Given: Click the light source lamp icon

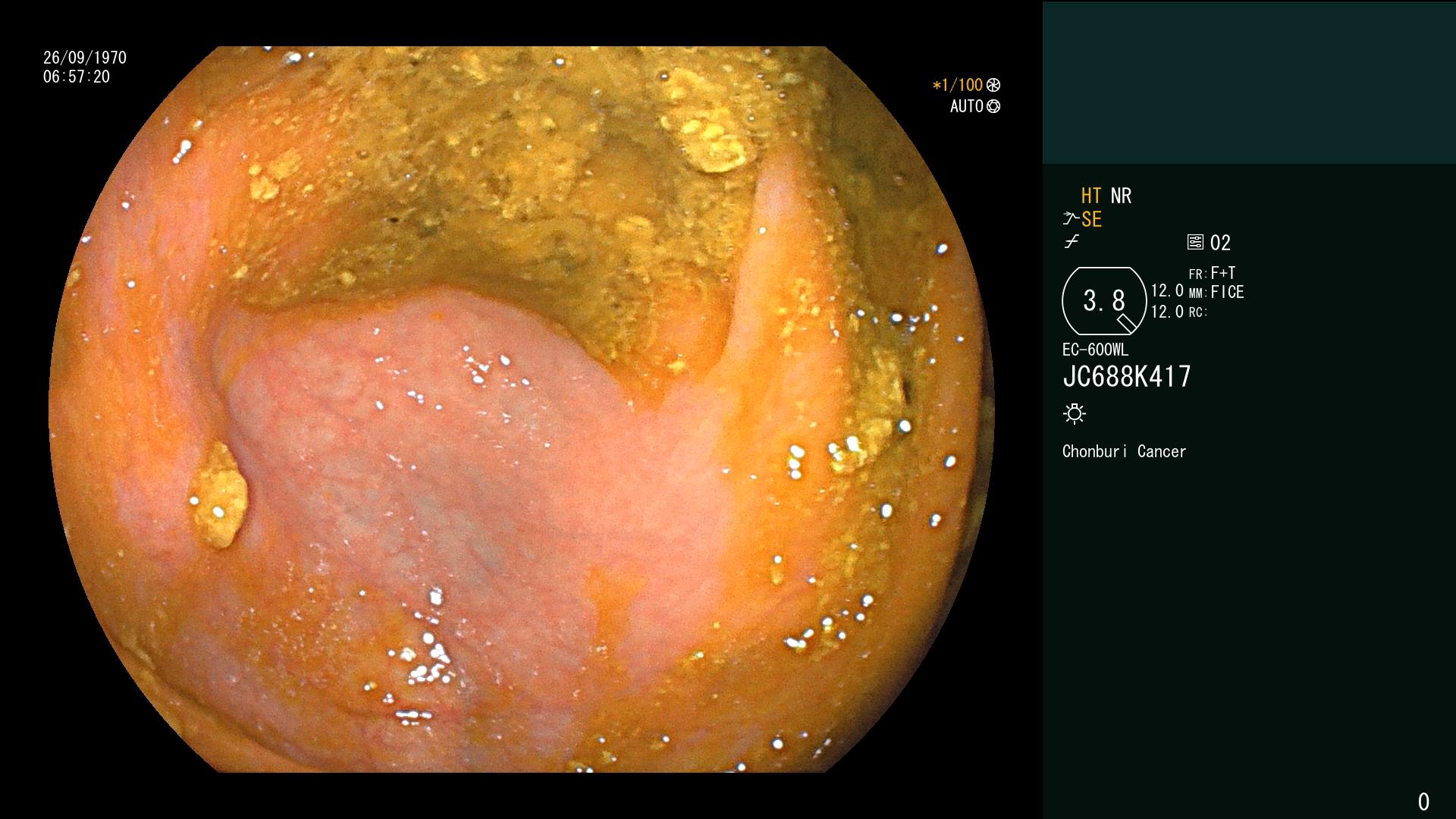Looking at the screenshot, I should [x=1075, y=413].
